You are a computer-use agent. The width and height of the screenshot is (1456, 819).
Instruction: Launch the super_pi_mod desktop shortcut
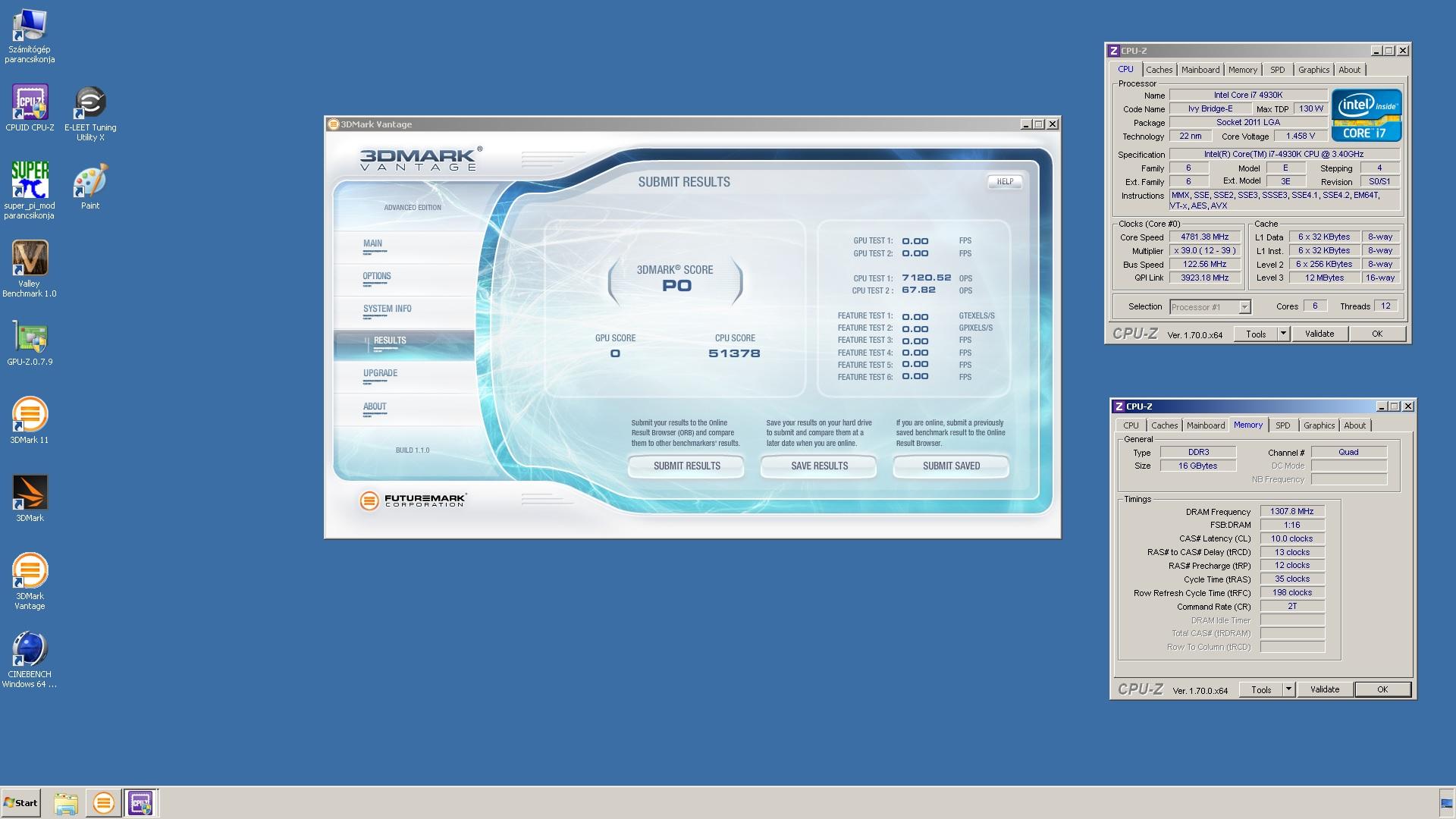click(x=30, y=180)
